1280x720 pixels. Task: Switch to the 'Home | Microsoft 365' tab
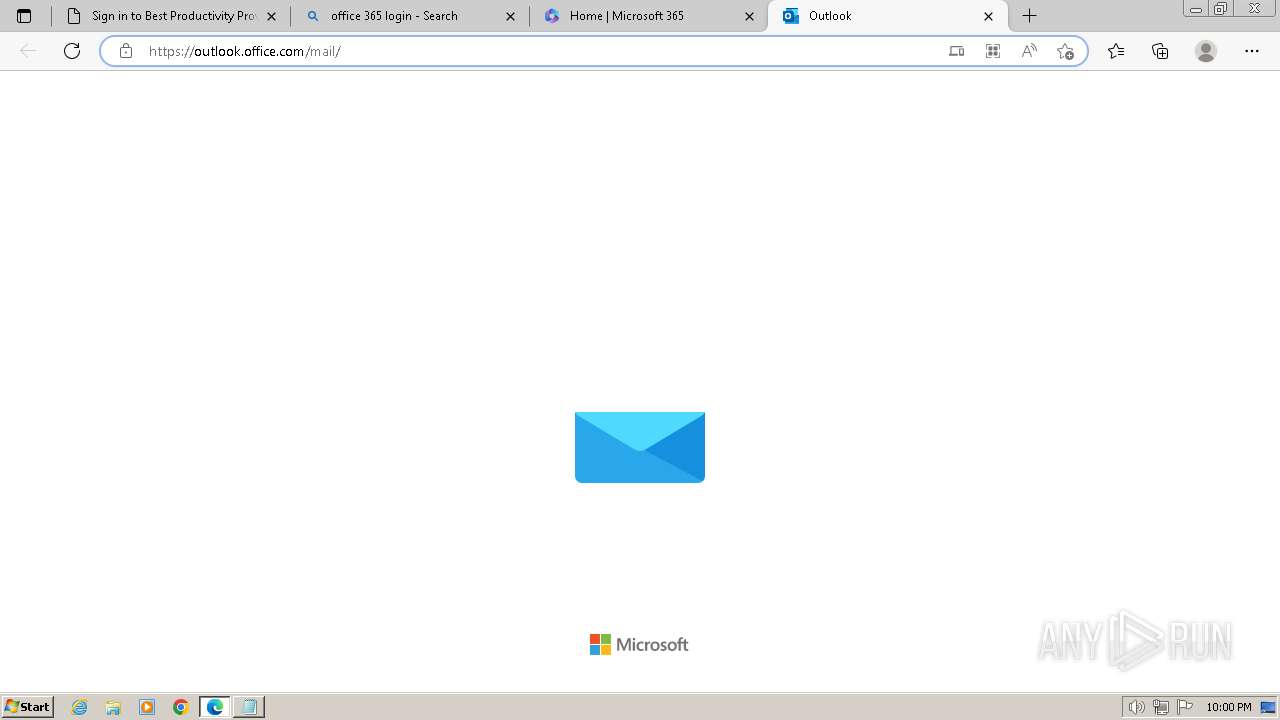tap(649, 16)
